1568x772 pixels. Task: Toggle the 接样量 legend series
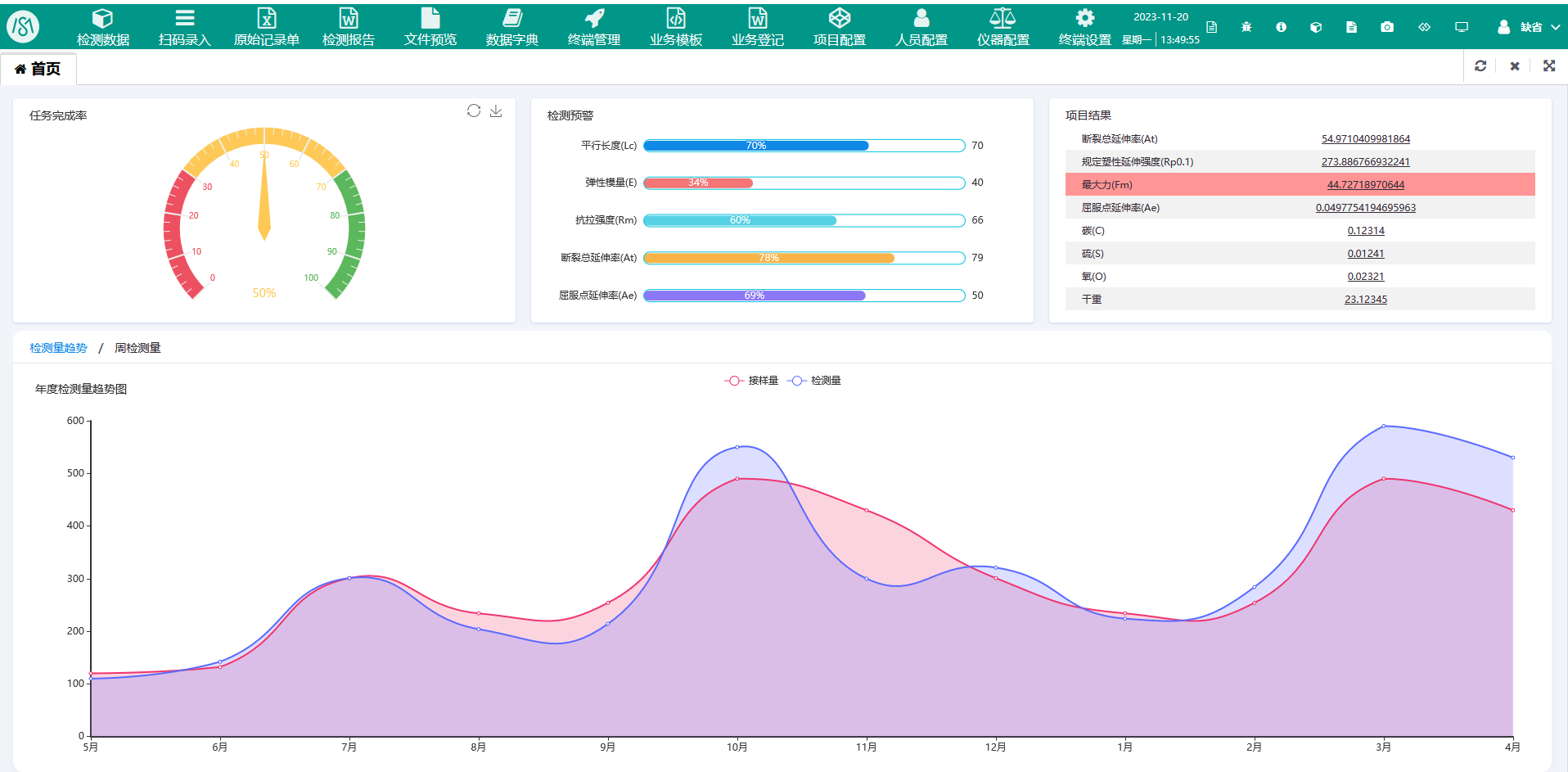751,381
